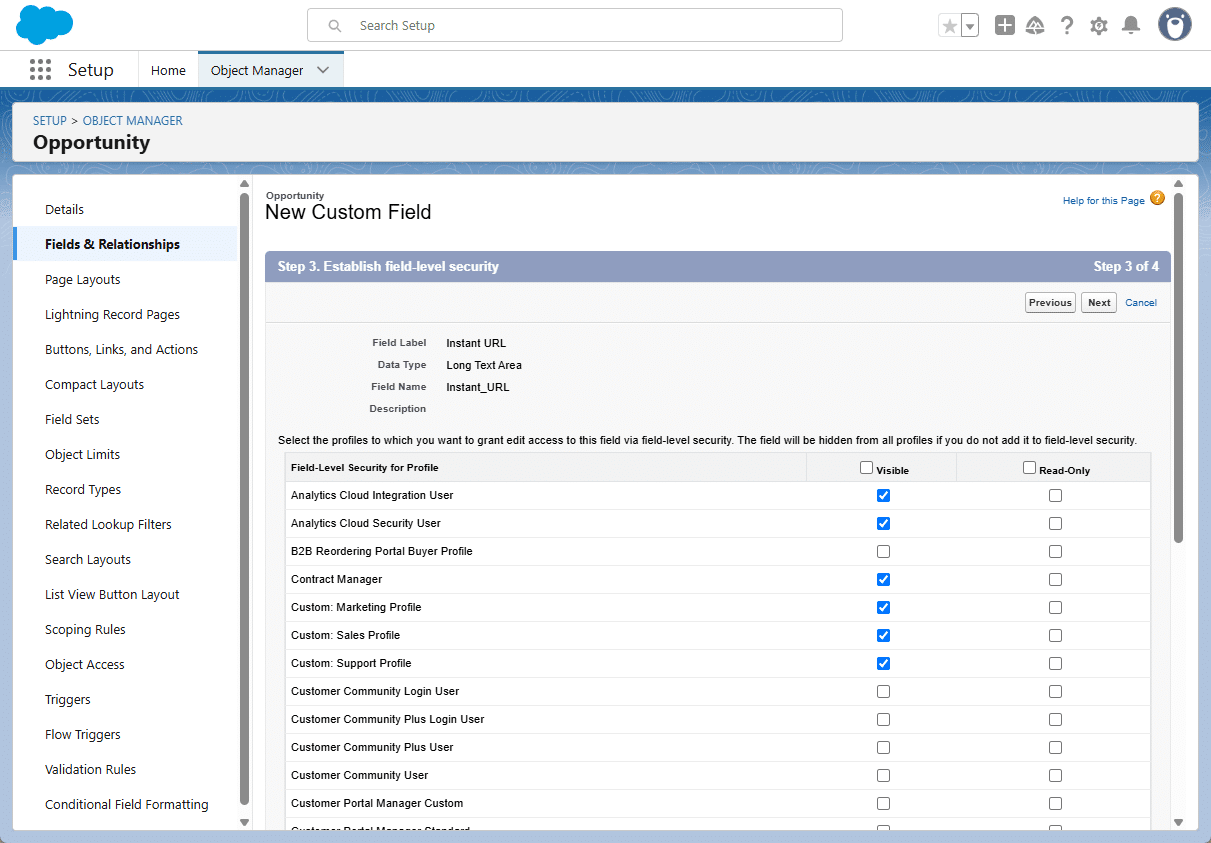Switch to the Home tab
Viewport: 1211px width, 843px height.
click(168, 70)
